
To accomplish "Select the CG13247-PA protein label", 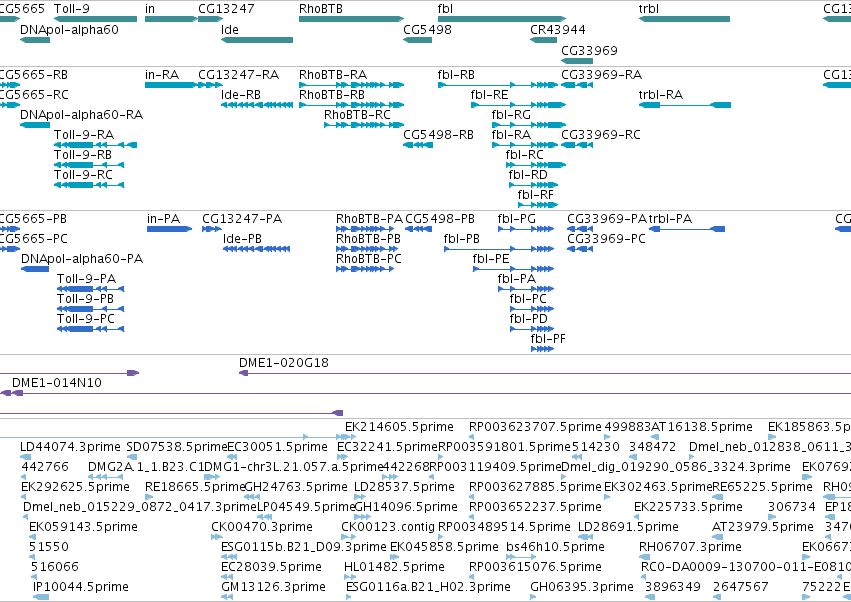I will (242, 219).
